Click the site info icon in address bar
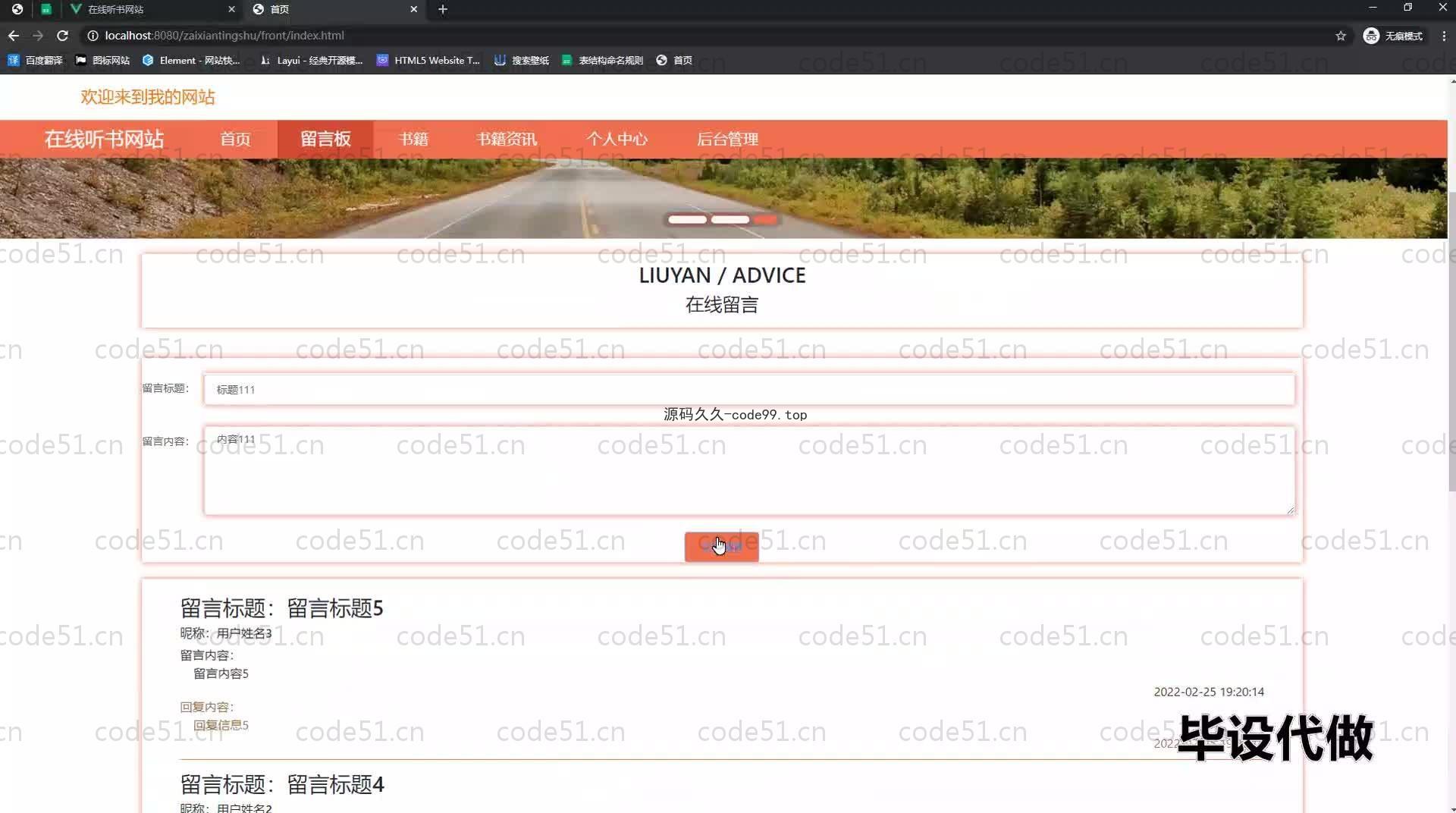This screenshot has height=813, width=1456. (x=93, y=36)
